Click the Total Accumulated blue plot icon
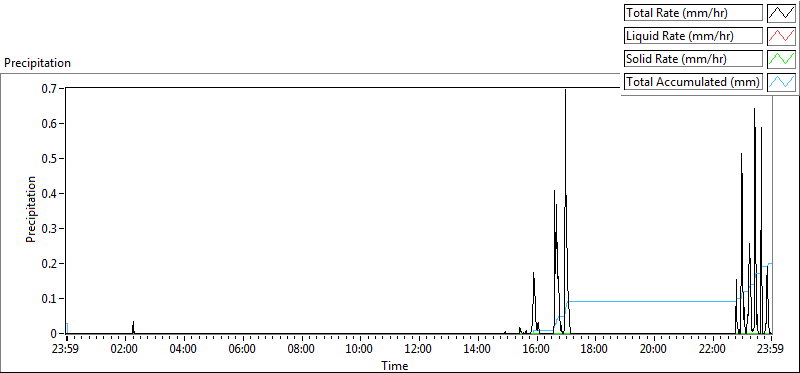800x373 pixels. [x=782, y=82]
